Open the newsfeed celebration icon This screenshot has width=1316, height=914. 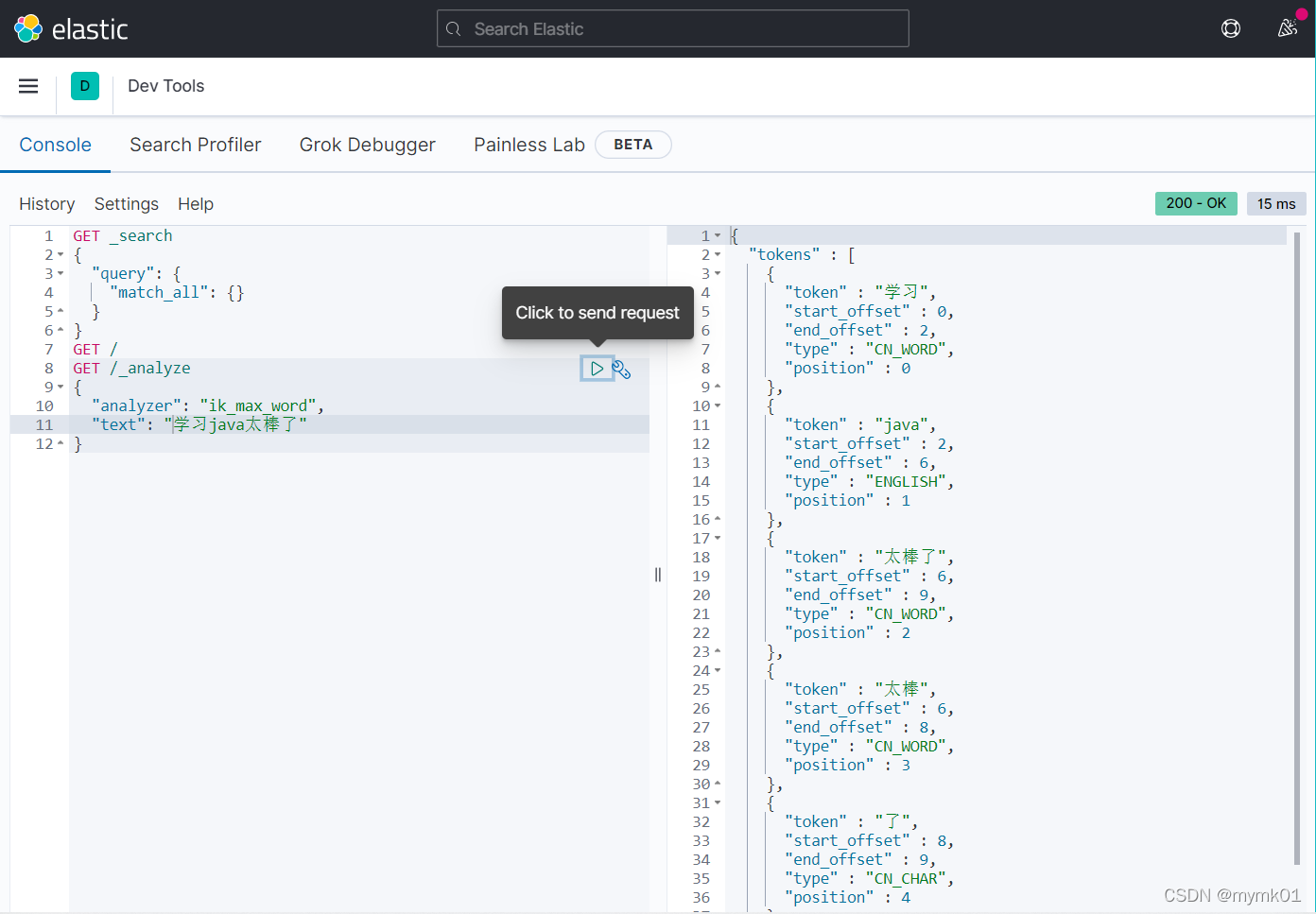tap(1287, 28)
